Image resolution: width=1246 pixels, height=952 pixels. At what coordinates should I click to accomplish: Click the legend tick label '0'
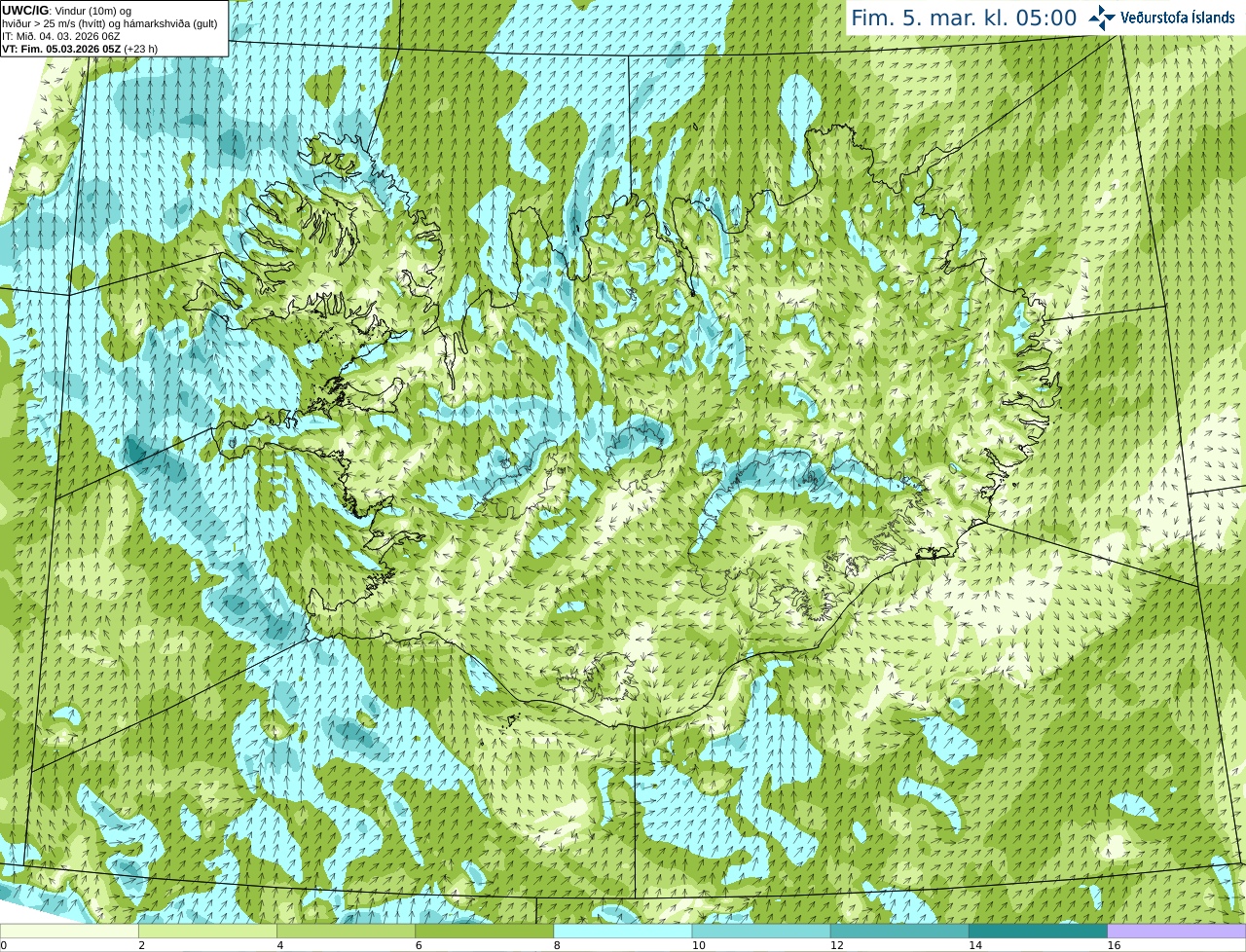(x=4, y=945)
